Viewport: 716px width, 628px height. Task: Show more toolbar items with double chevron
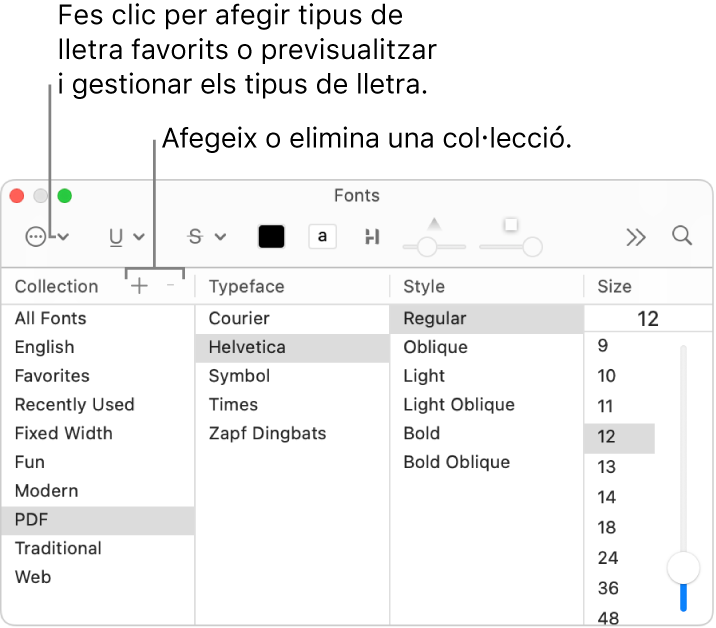coord(636,236)
